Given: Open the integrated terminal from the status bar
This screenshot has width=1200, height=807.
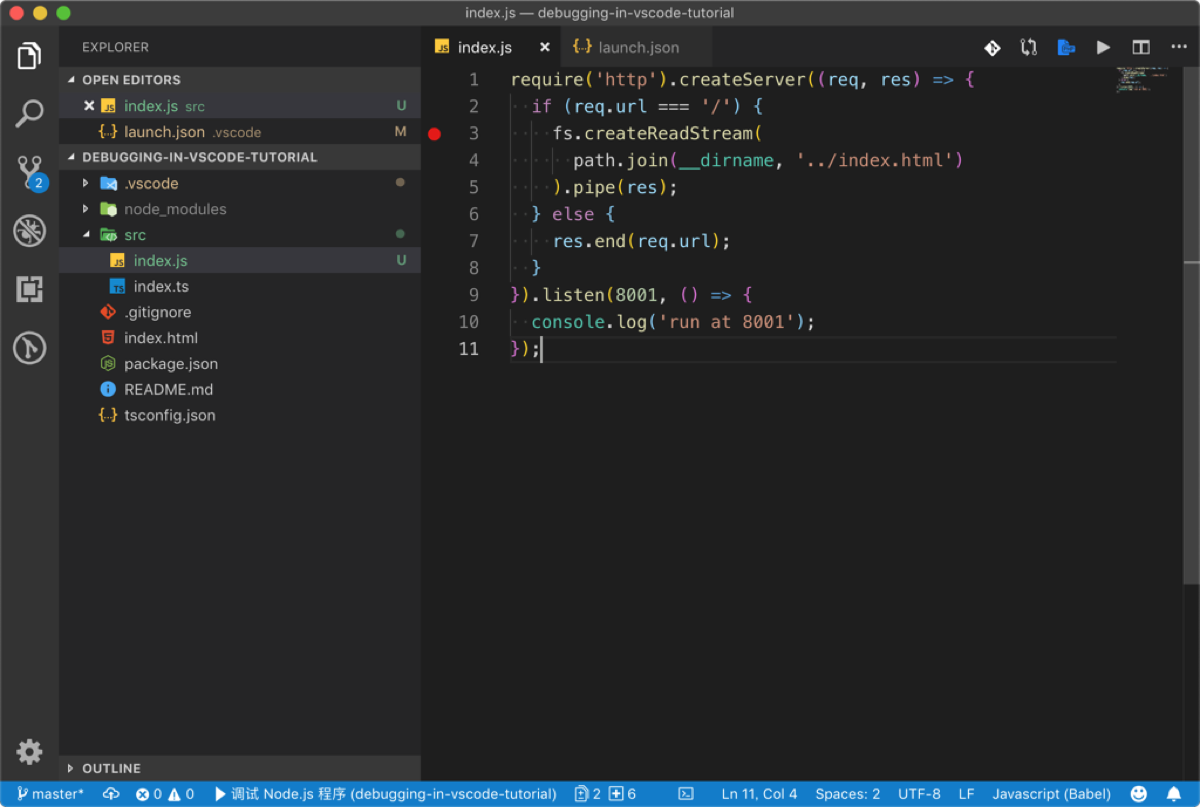Looking at the screenshot, I should tap(685, 793).
